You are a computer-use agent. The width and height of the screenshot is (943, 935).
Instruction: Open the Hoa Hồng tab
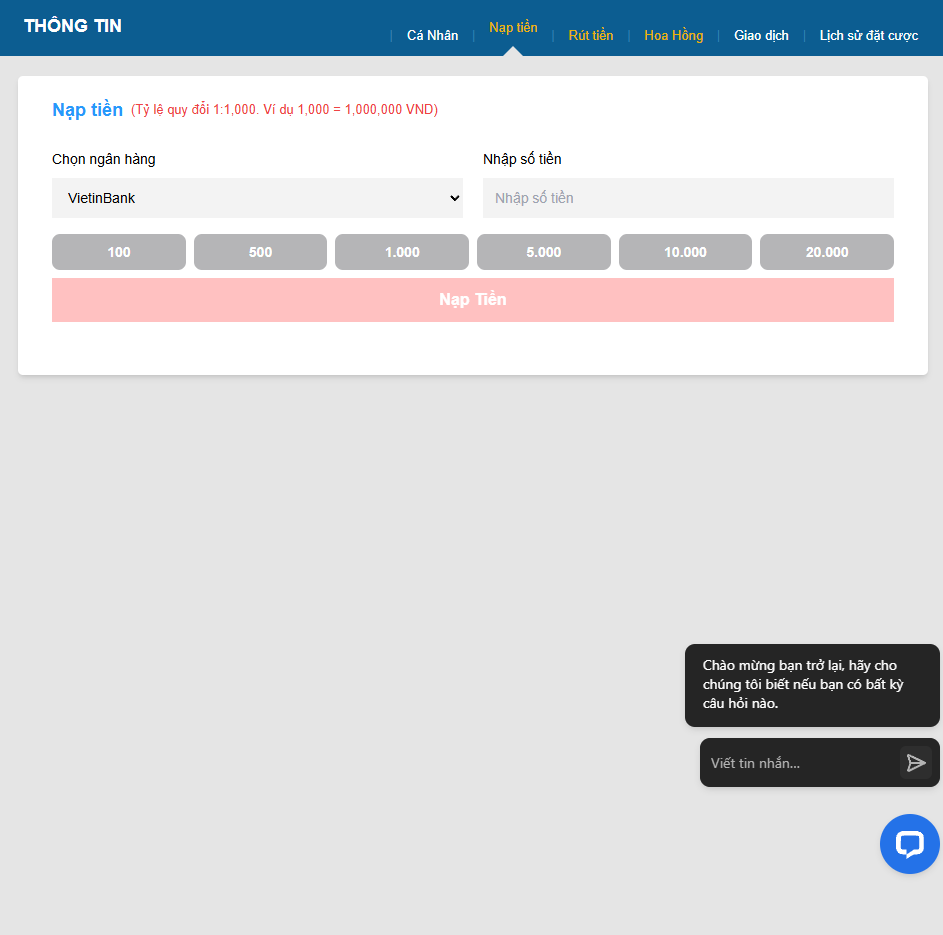(x=673, y=36)
